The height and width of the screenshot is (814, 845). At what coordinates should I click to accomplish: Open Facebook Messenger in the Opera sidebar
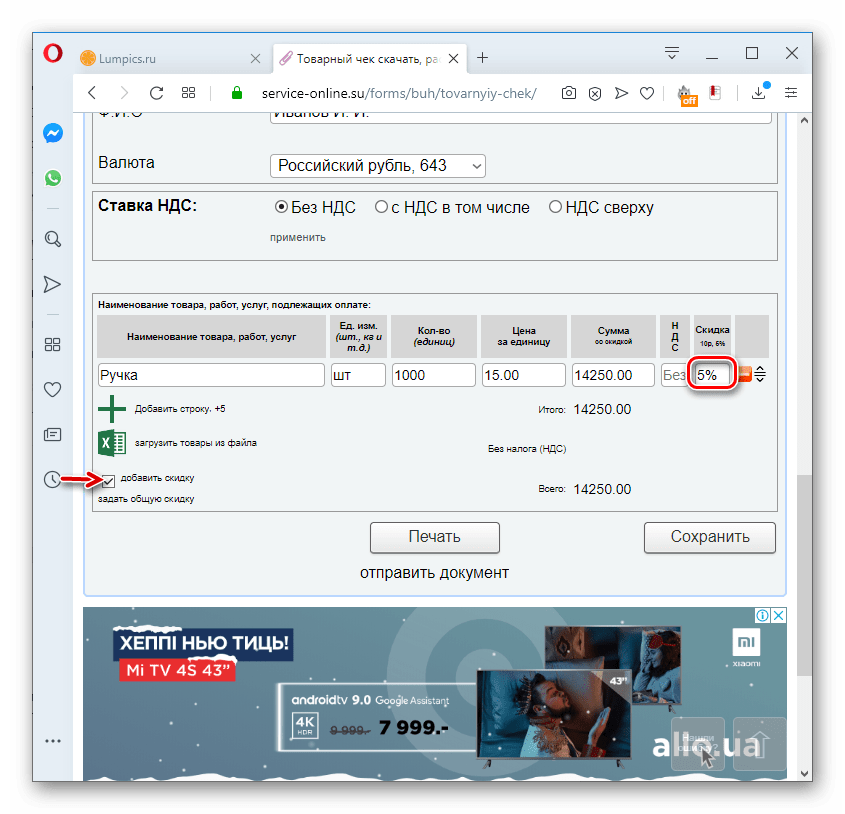[52, 132]
